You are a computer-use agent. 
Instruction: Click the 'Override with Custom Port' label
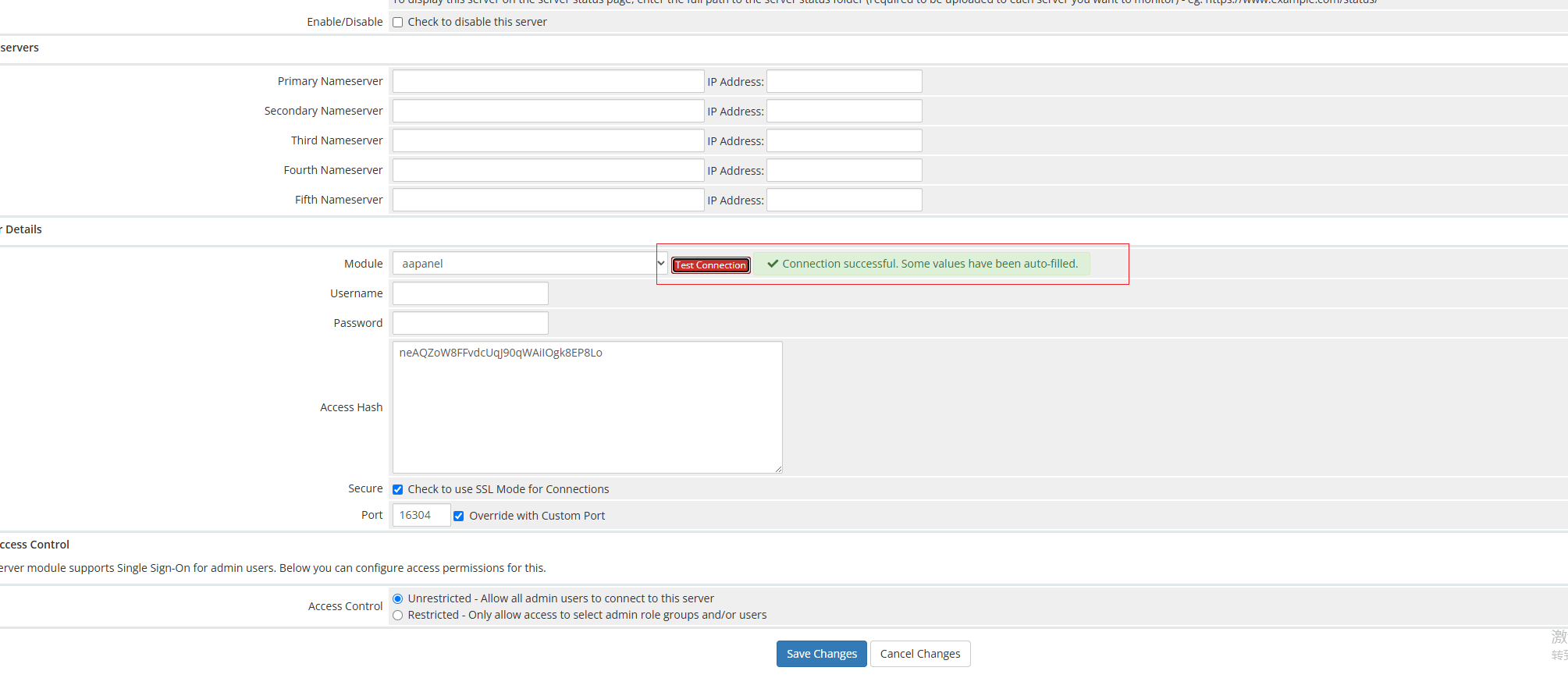coord(537,516)
